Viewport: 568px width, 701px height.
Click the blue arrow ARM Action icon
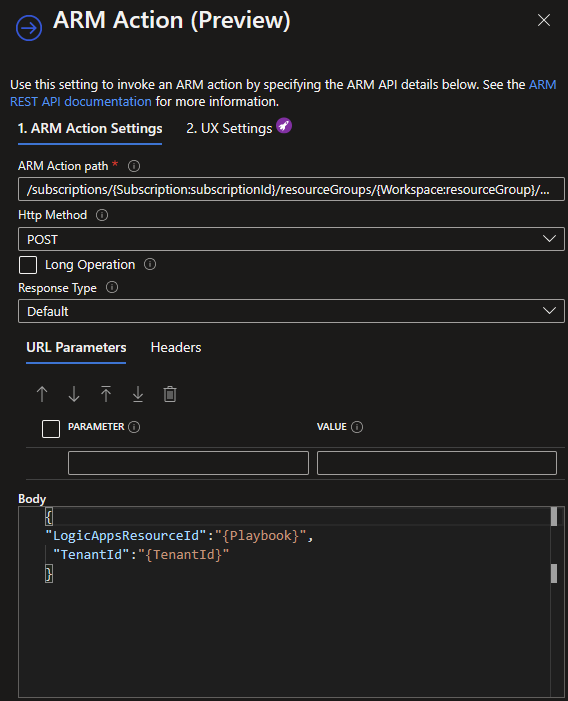[x=29, y=28]
